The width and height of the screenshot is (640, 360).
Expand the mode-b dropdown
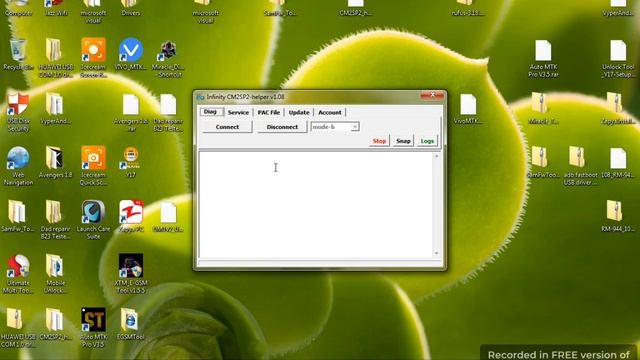click(x=355, y=127)
